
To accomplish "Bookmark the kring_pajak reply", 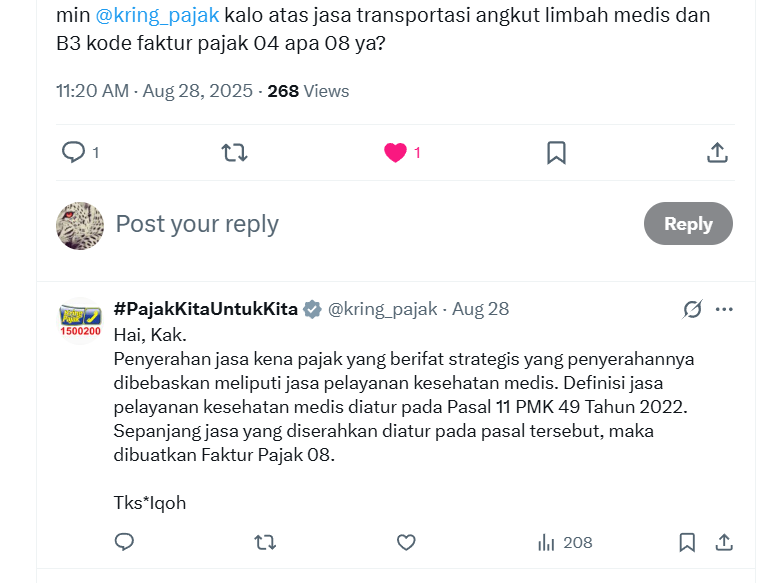I will click(x=687, y=542).
